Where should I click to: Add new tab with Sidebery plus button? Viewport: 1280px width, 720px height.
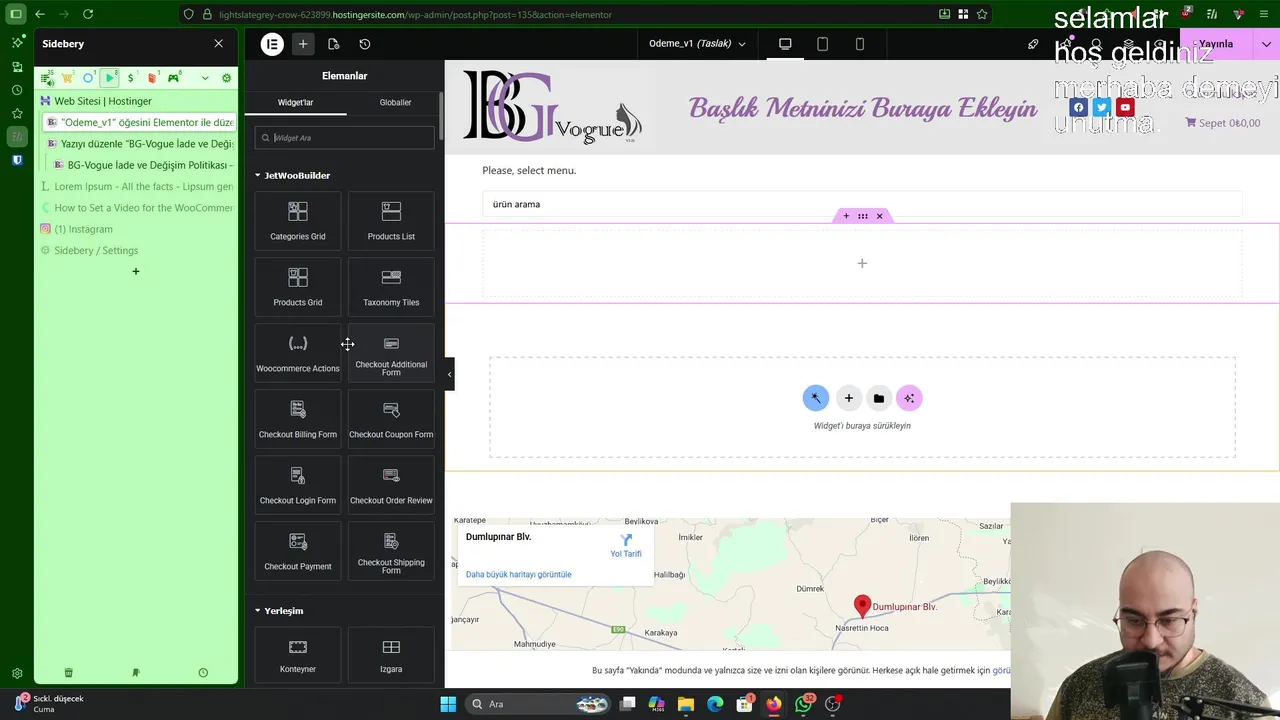click(136, 272)
